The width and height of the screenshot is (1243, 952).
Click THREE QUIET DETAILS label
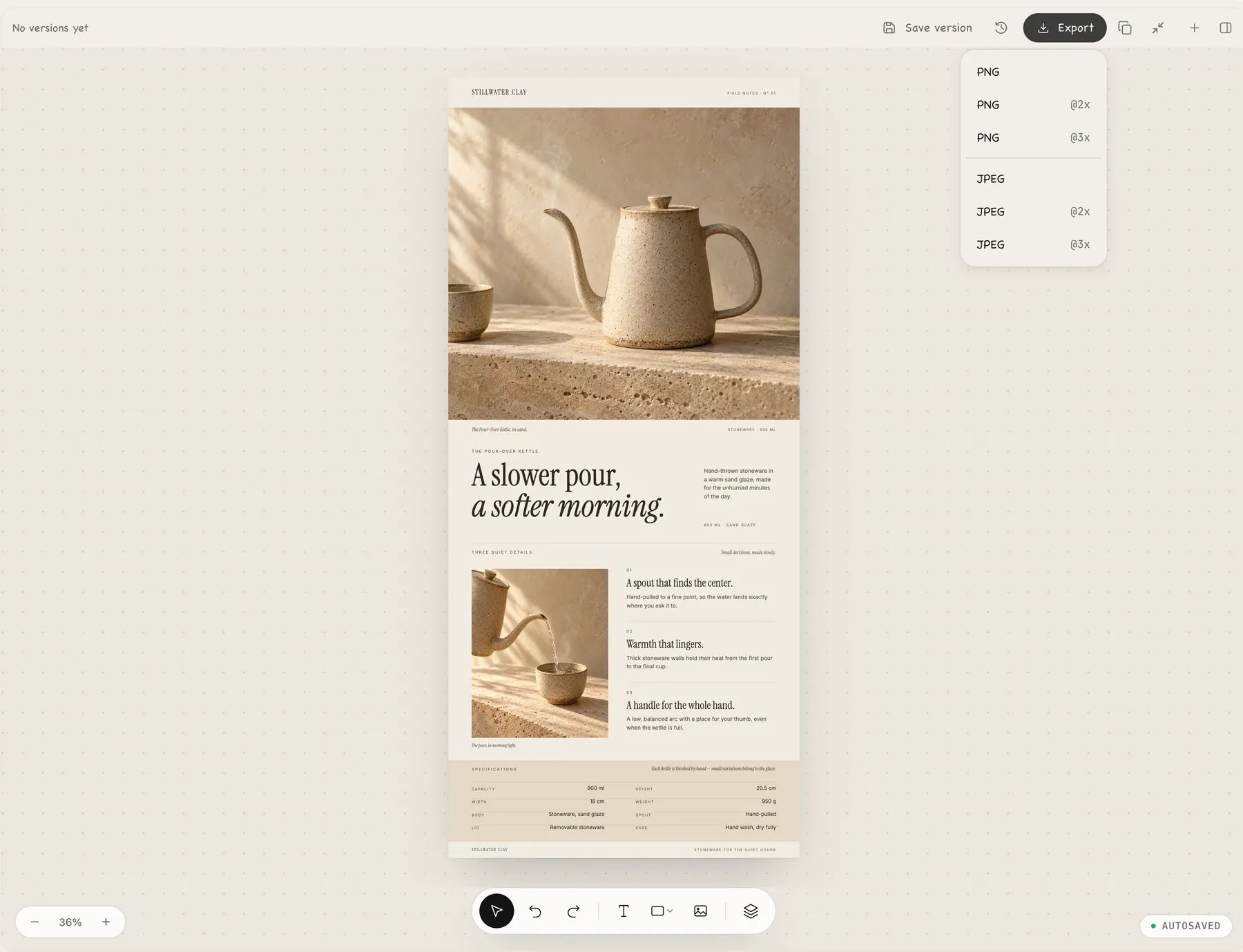tap(502, 552)
